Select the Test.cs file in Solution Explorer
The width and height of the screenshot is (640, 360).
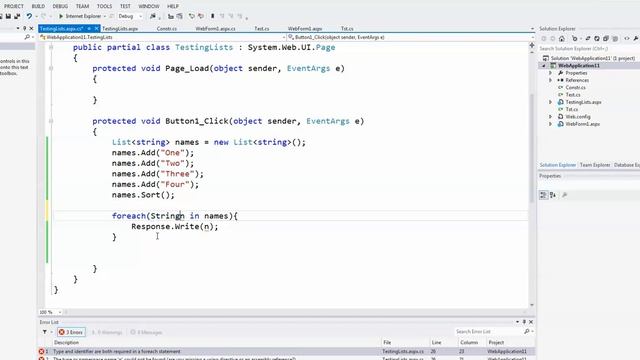click(x=573, y=95)
